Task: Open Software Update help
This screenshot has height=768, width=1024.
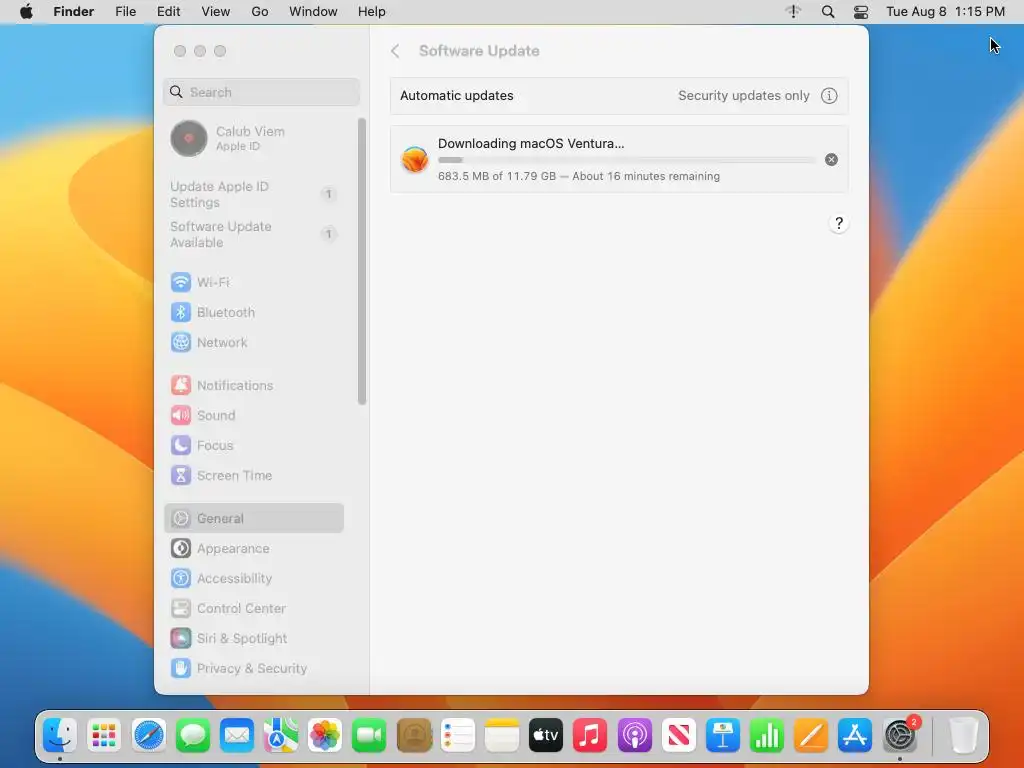Action: (x=839, y=223)
